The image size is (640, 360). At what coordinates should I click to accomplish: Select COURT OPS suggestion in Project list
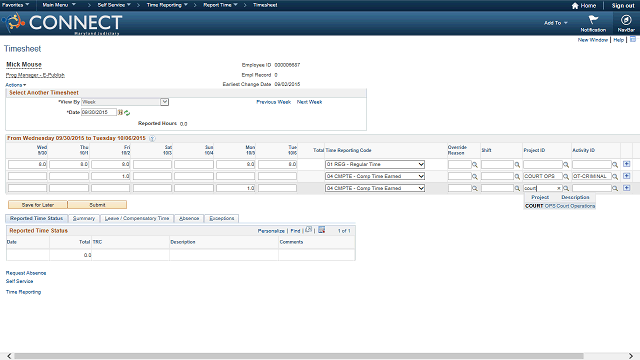coord(560,206)
